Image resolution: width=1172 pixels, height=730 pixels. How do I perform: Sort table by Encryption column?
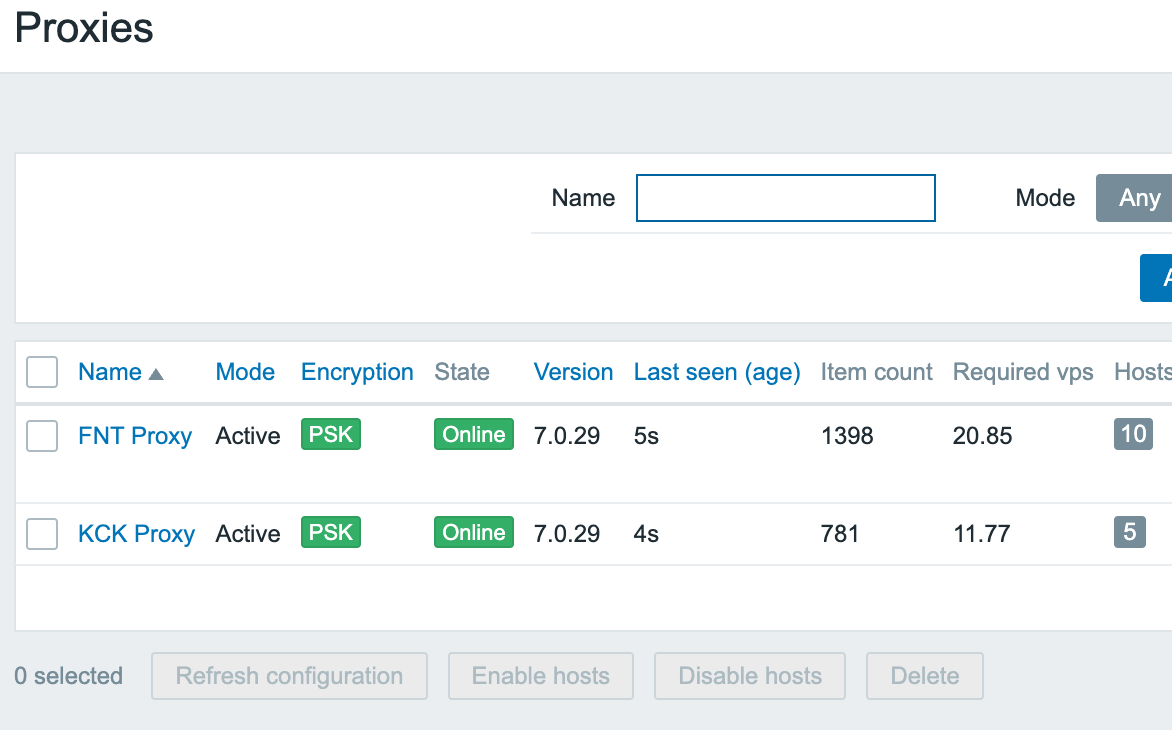(x=357, y=372)
